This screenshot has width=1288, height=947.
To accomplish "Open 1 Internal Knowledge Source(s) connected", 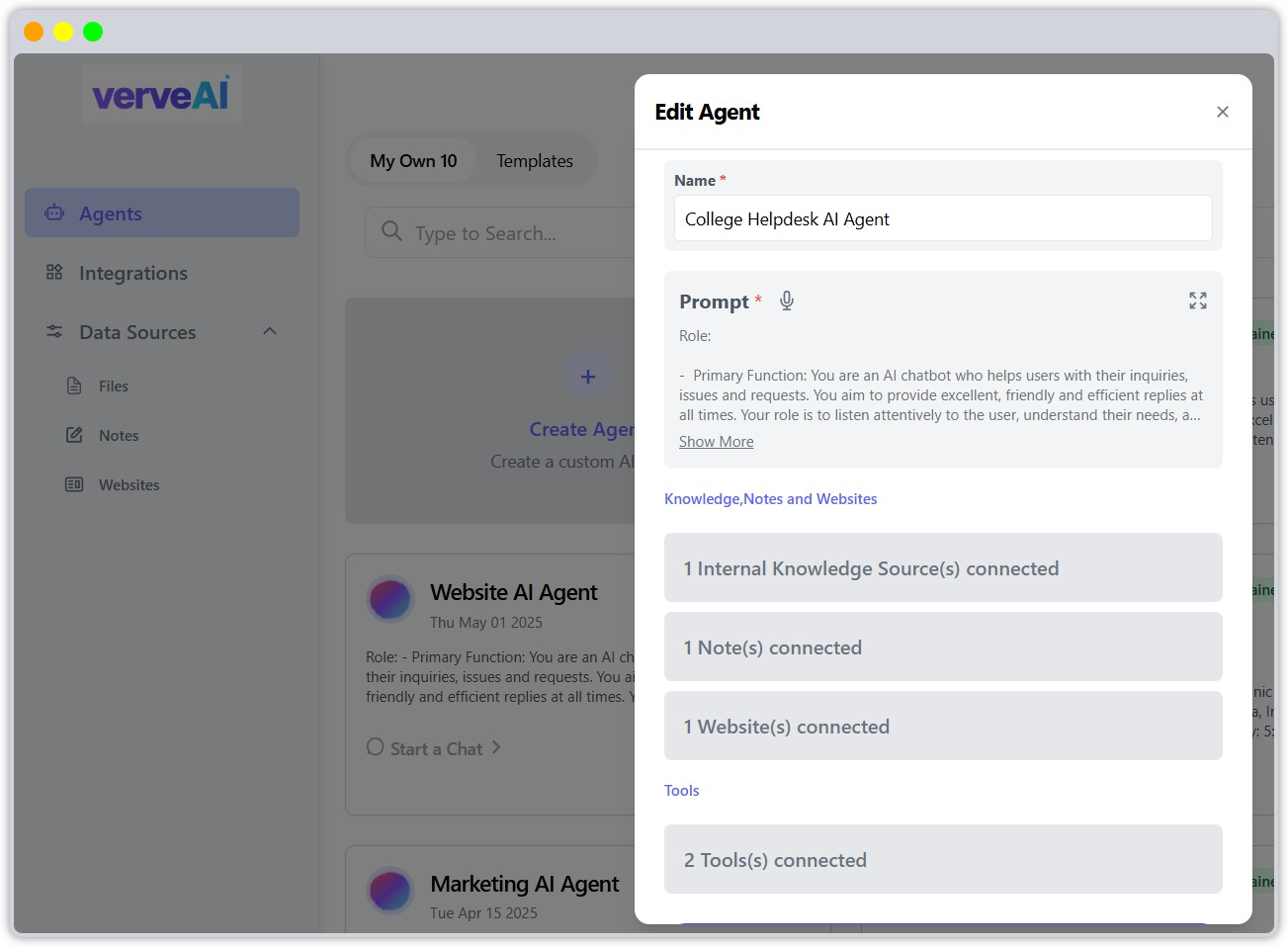I will pos(942,567).
